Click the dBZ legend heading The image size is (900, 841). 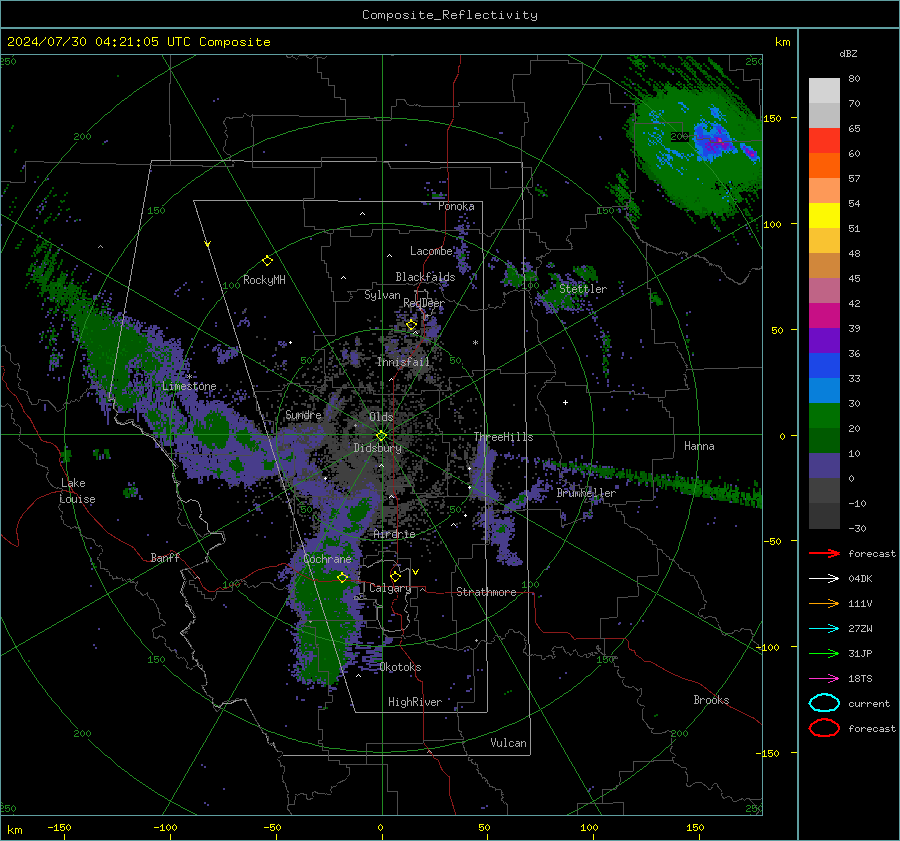tap(848, 53)
